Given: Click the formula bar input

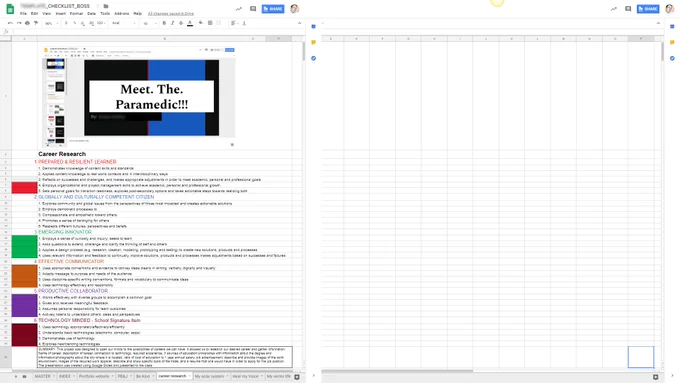Looking at the screenshot, I should [x=158, y=32].
